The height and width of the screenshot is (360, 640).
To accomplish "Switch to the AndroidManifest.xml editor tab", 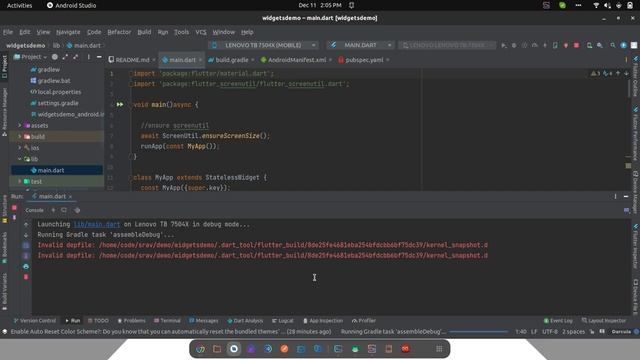I will (x=297, y=60).
